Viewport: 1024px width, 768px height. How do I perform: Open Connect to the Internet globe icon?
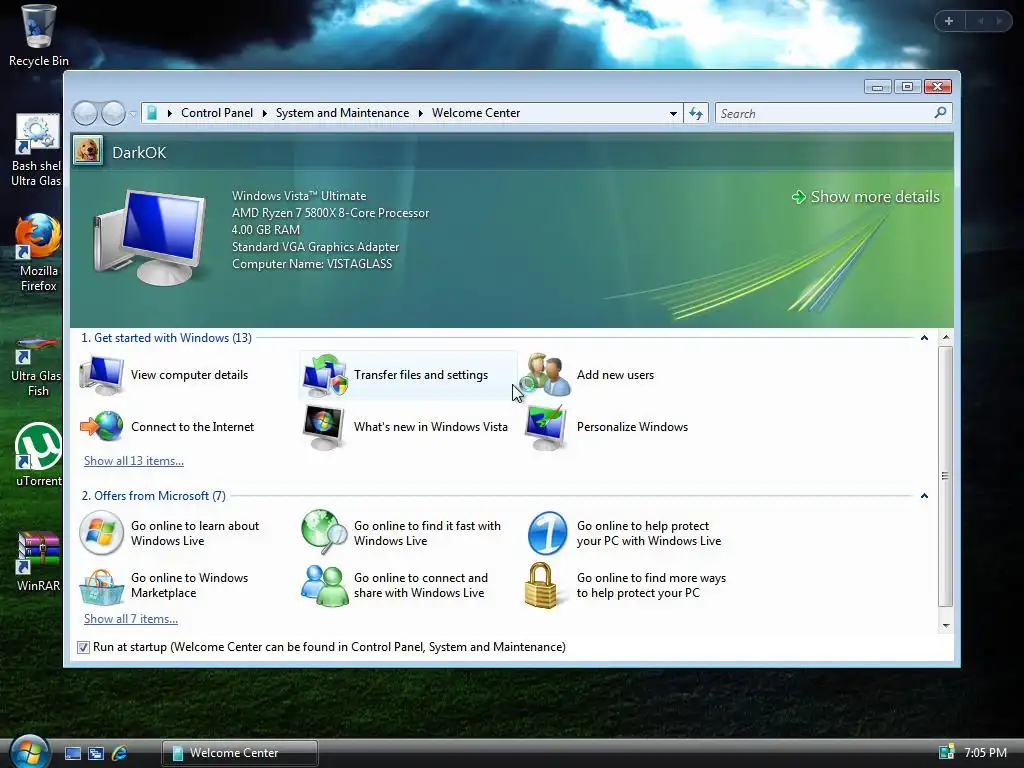101,426
